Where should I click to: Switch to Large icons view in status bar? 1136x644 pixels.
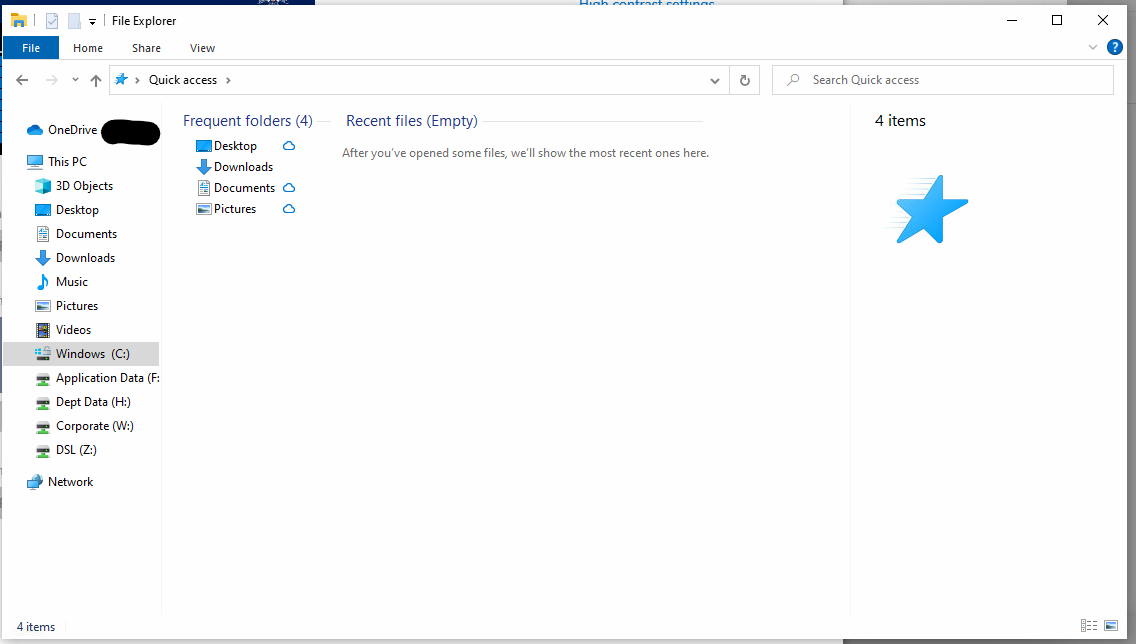tap(1110, 626)
